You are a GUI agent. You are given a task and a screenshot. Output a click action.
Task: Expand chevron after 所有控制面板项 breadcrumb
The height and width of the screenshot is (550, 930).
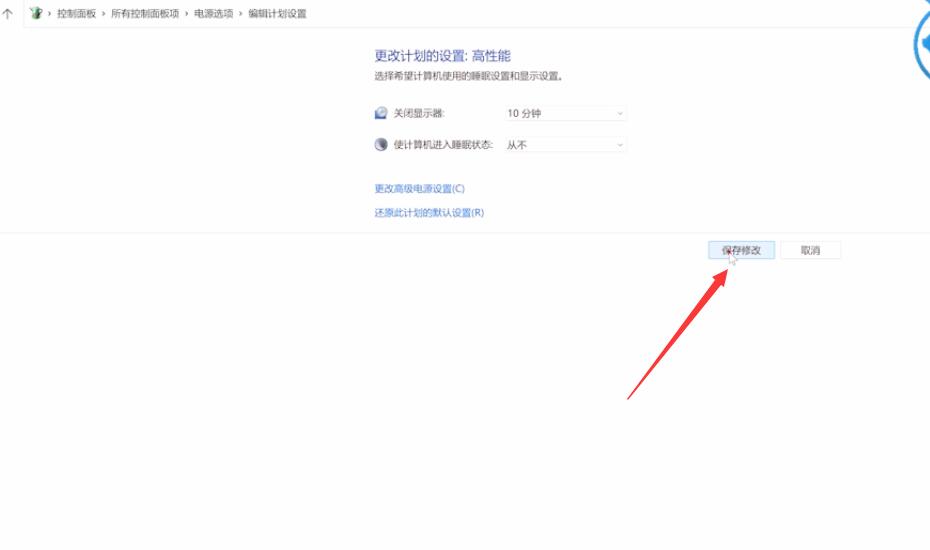186,14
